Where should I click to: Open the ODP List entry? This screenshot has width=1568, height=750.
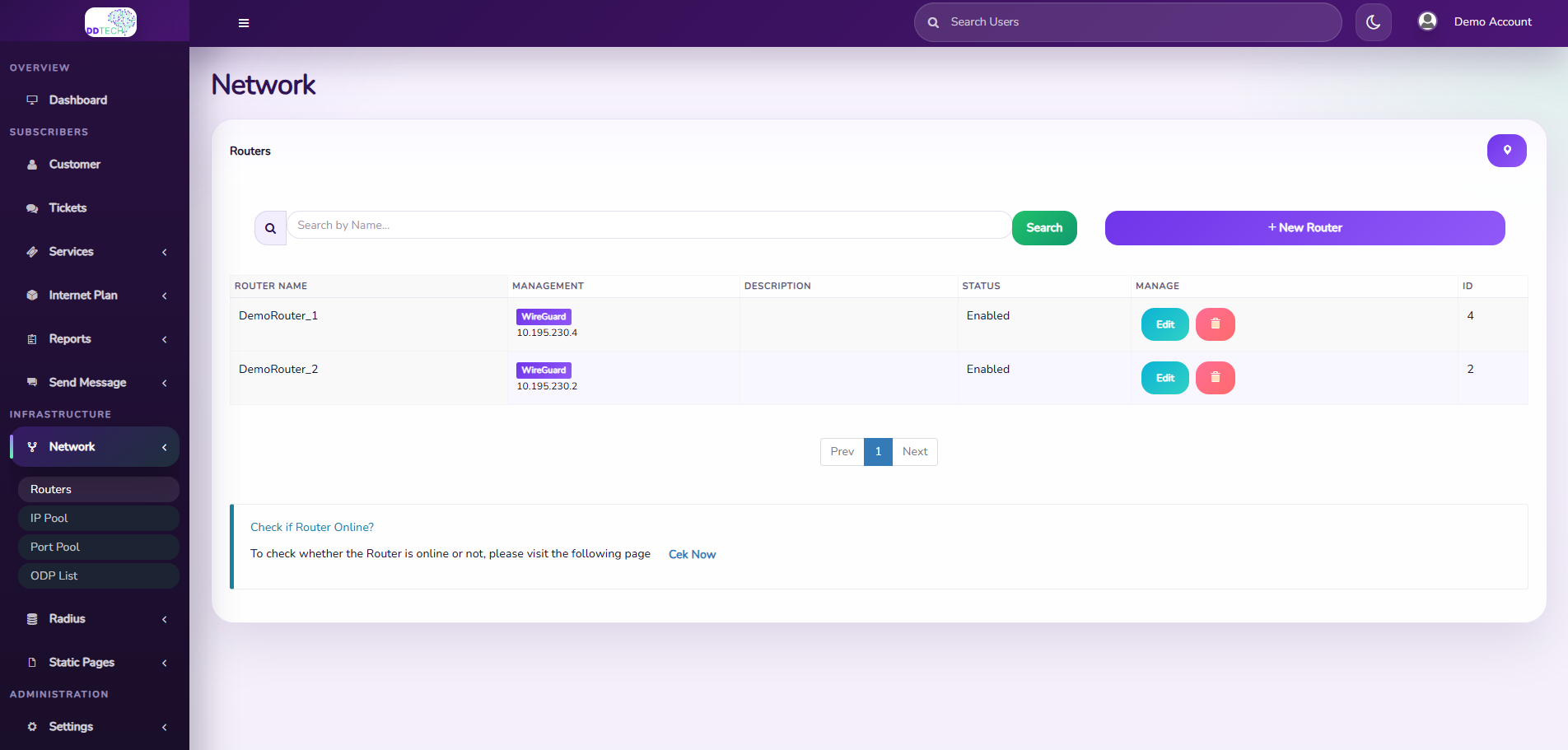[x=54, y=575]
